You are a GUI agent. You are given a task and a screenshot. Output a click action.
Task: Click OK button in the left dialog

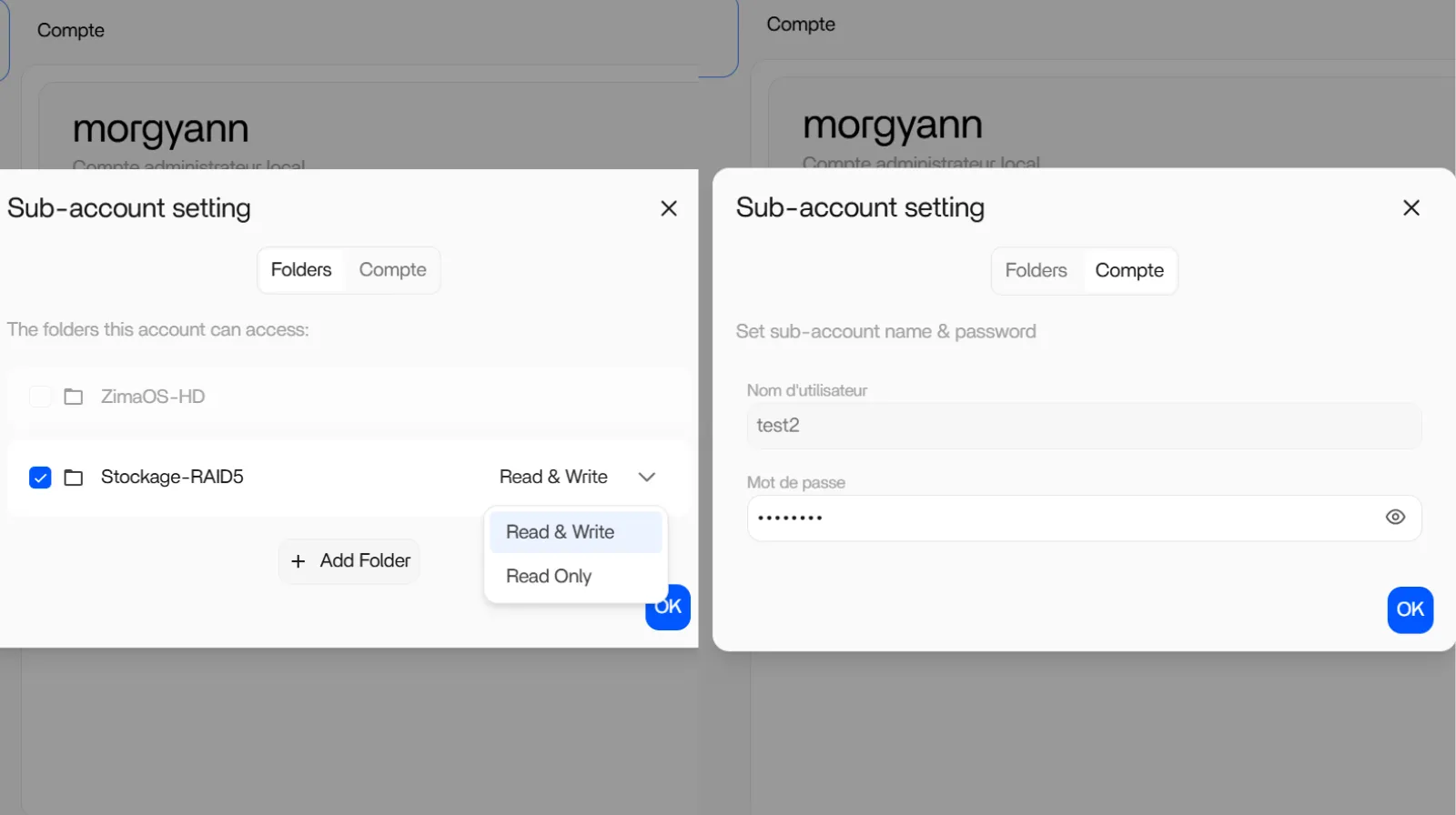coord(675,614)
